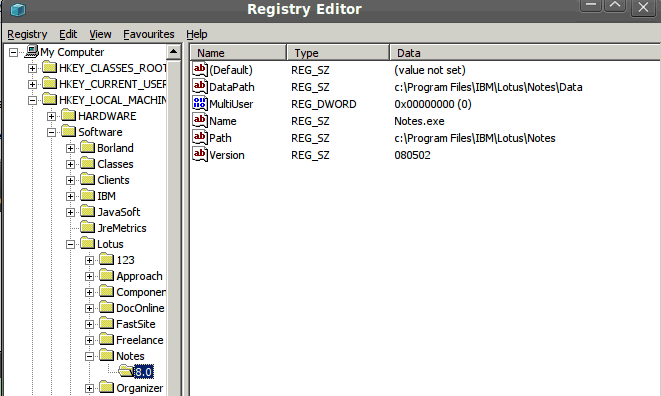
Task: Click the Borland folder icon
Action: click(88, 148)
